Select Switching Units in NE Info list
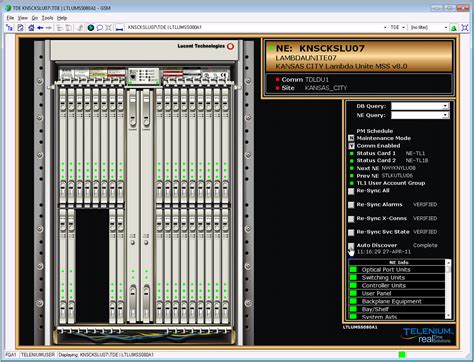Viewport: 474px width, 362px height. 383,277
